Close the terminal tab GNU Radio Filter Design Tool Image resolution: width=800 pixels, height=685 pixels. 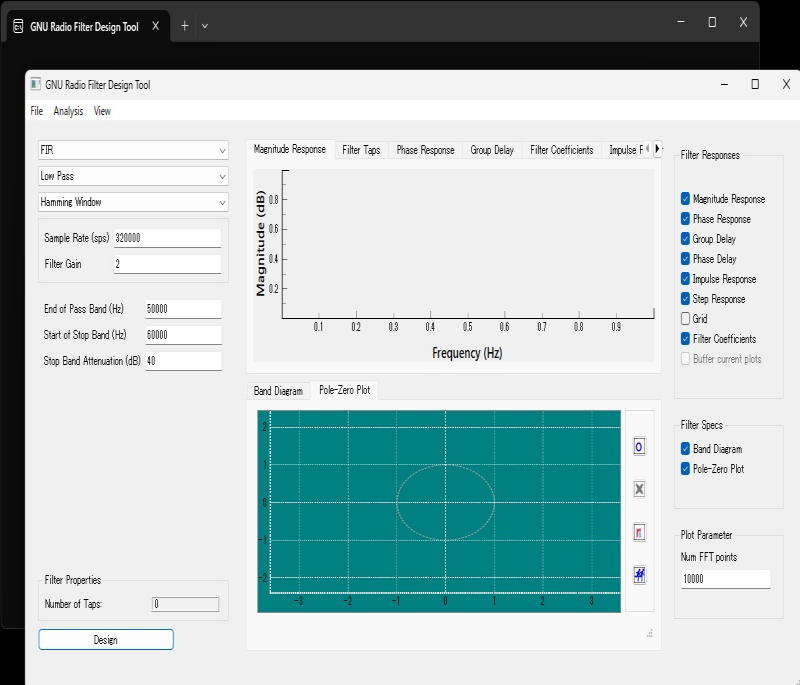pyautogui.click(x=156, y=26)
